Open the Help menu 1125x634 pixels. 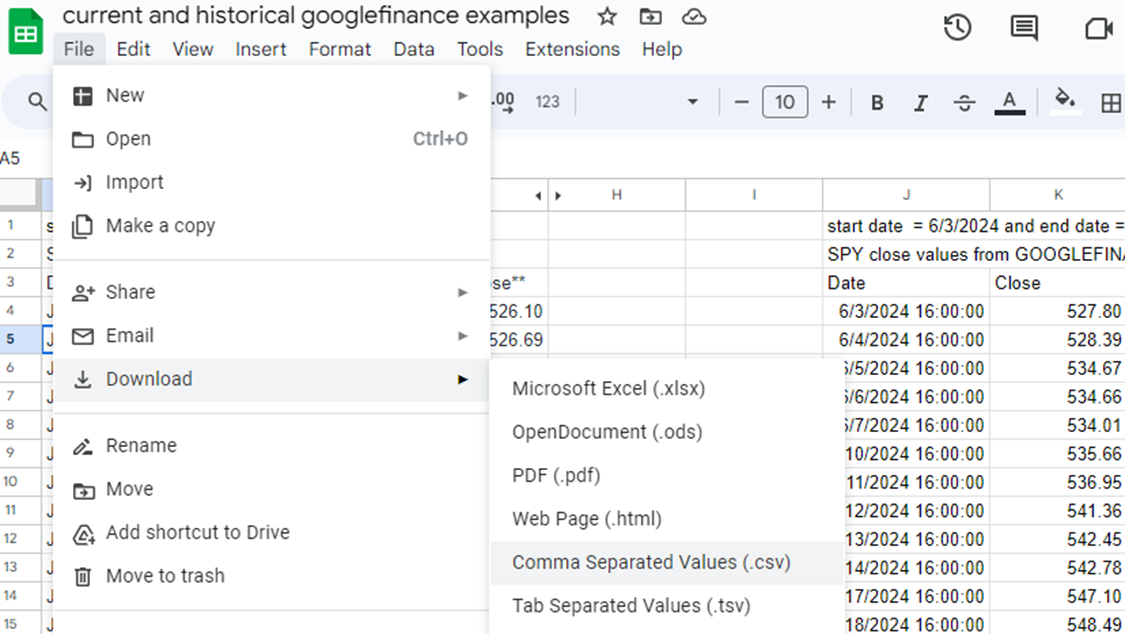click(662, 49)
